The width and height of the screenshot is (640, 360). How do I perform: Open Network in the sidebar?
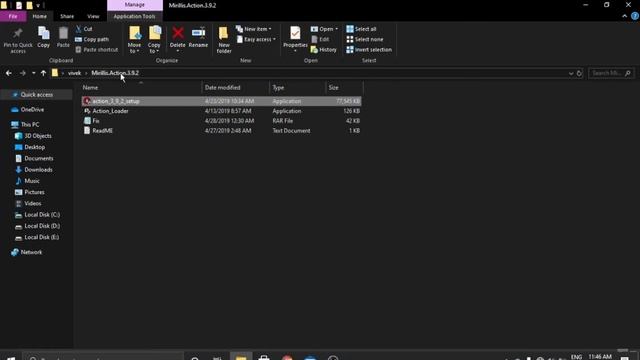pos(31,252)
